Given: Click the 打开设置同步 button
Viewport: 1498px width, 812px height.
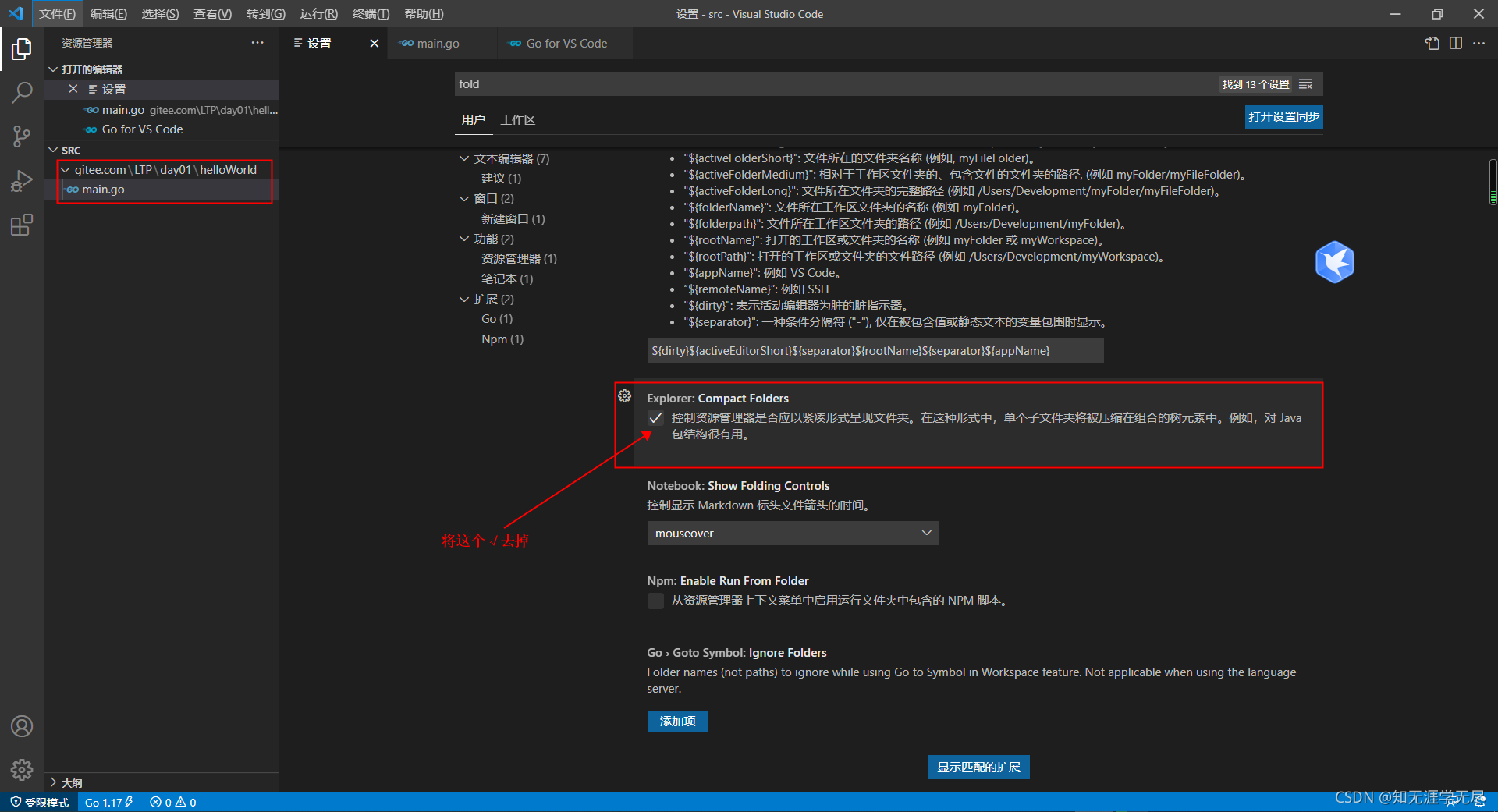Looking at the screenshot, I should click(1283, 117).
